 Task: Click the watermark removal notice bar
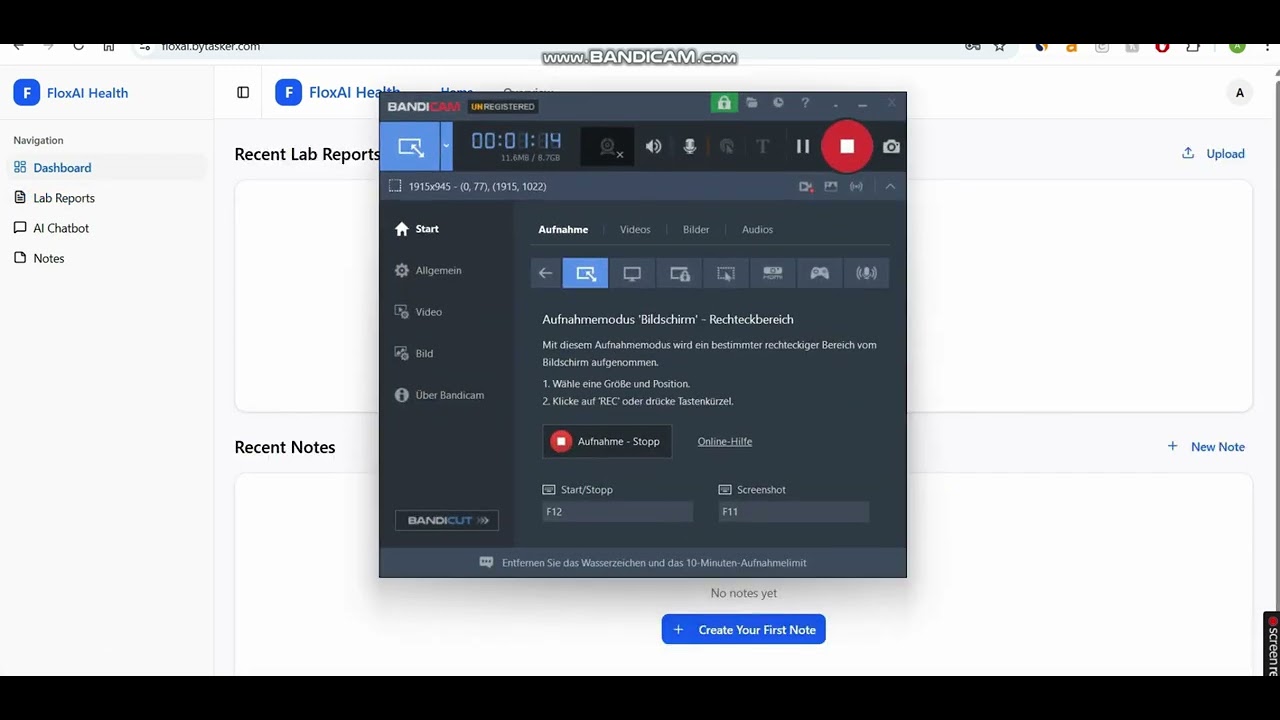(x=643, y=562)
